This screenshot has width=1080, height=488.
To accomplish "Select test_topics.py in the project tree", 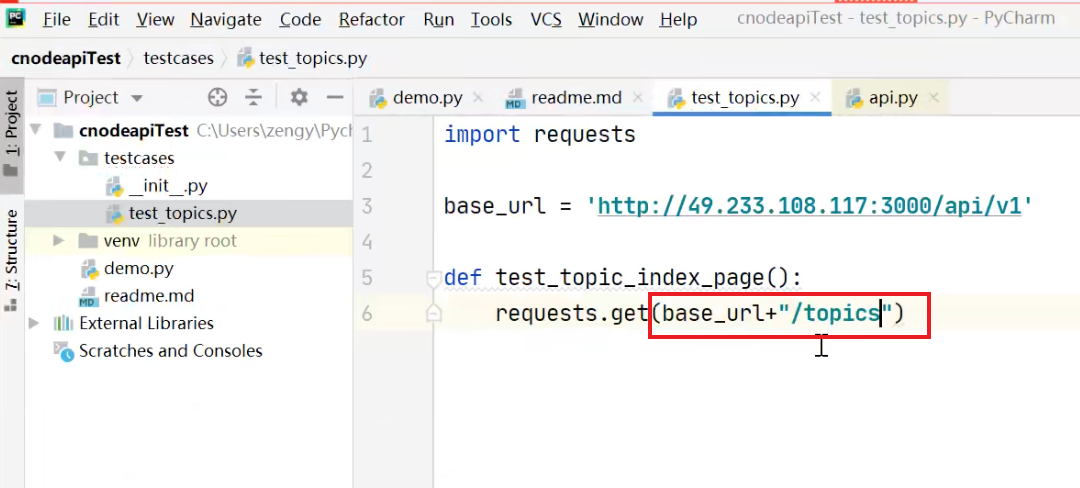I will [183, 213].
